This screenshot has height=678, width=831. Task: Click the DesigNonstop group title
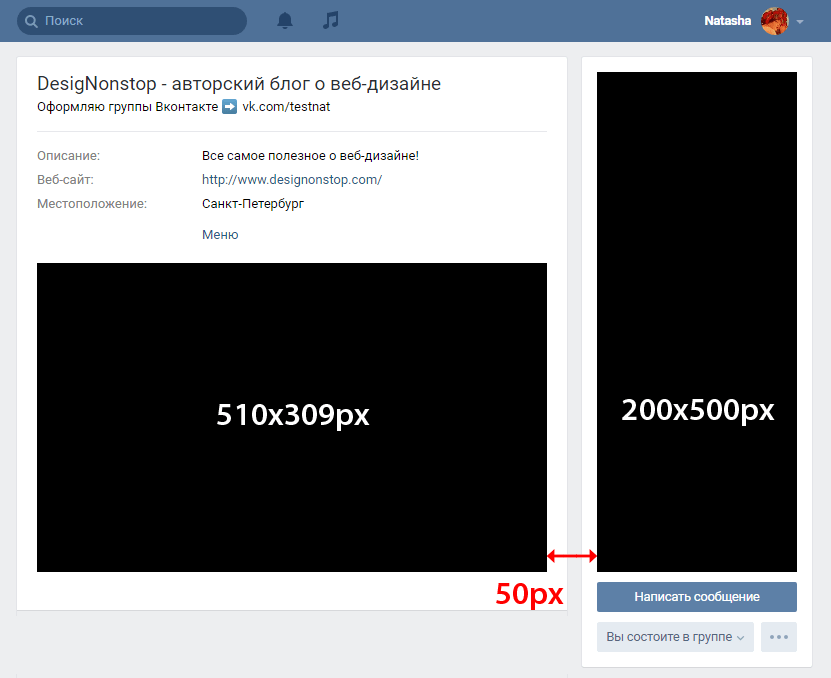[239, 84]
